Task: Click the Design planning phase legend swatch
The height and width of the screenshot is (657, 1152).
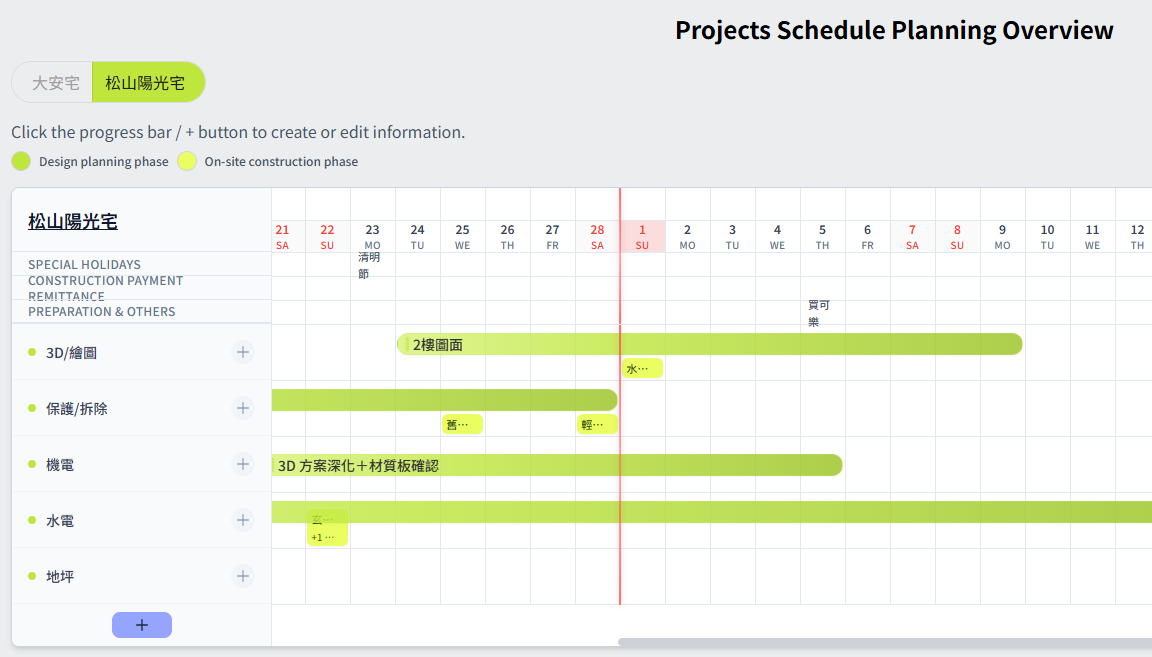Action: click(21, 161)
